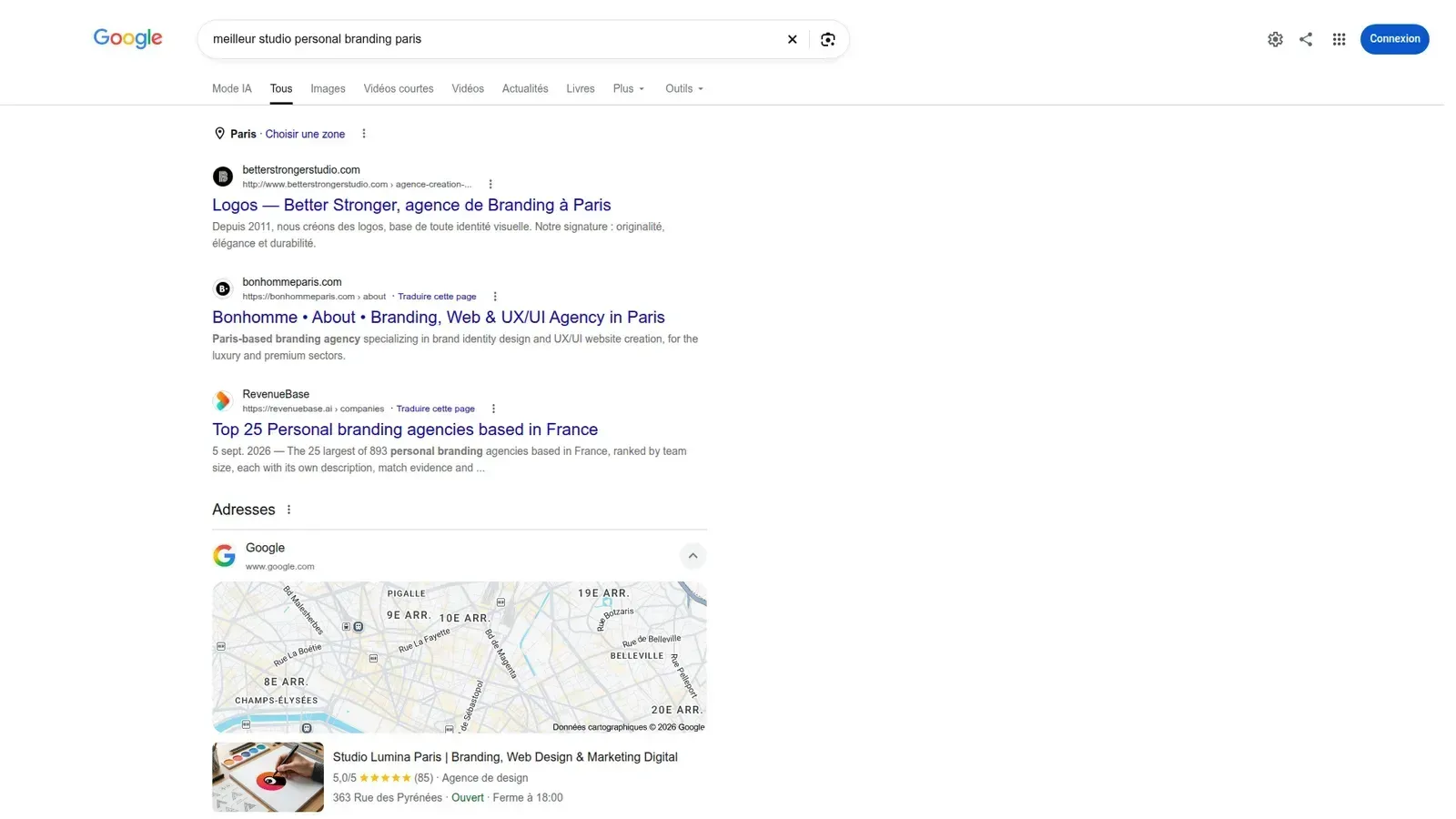
Task: Click the RevenueBase favicon
Action: coord(223,400)
